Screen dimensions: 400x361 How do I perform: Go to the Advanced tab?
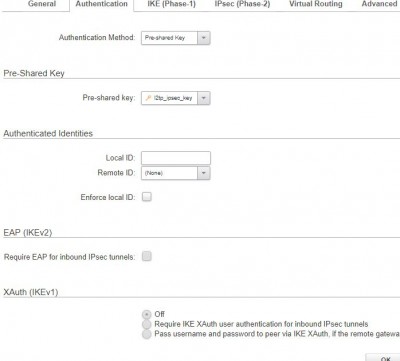tap(379, 4)
